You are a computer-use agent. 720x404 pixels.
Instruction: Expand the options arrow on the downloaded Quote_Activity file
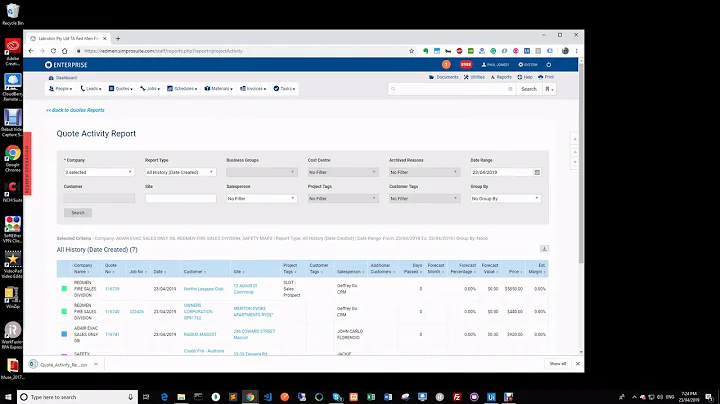pos(96,364)
